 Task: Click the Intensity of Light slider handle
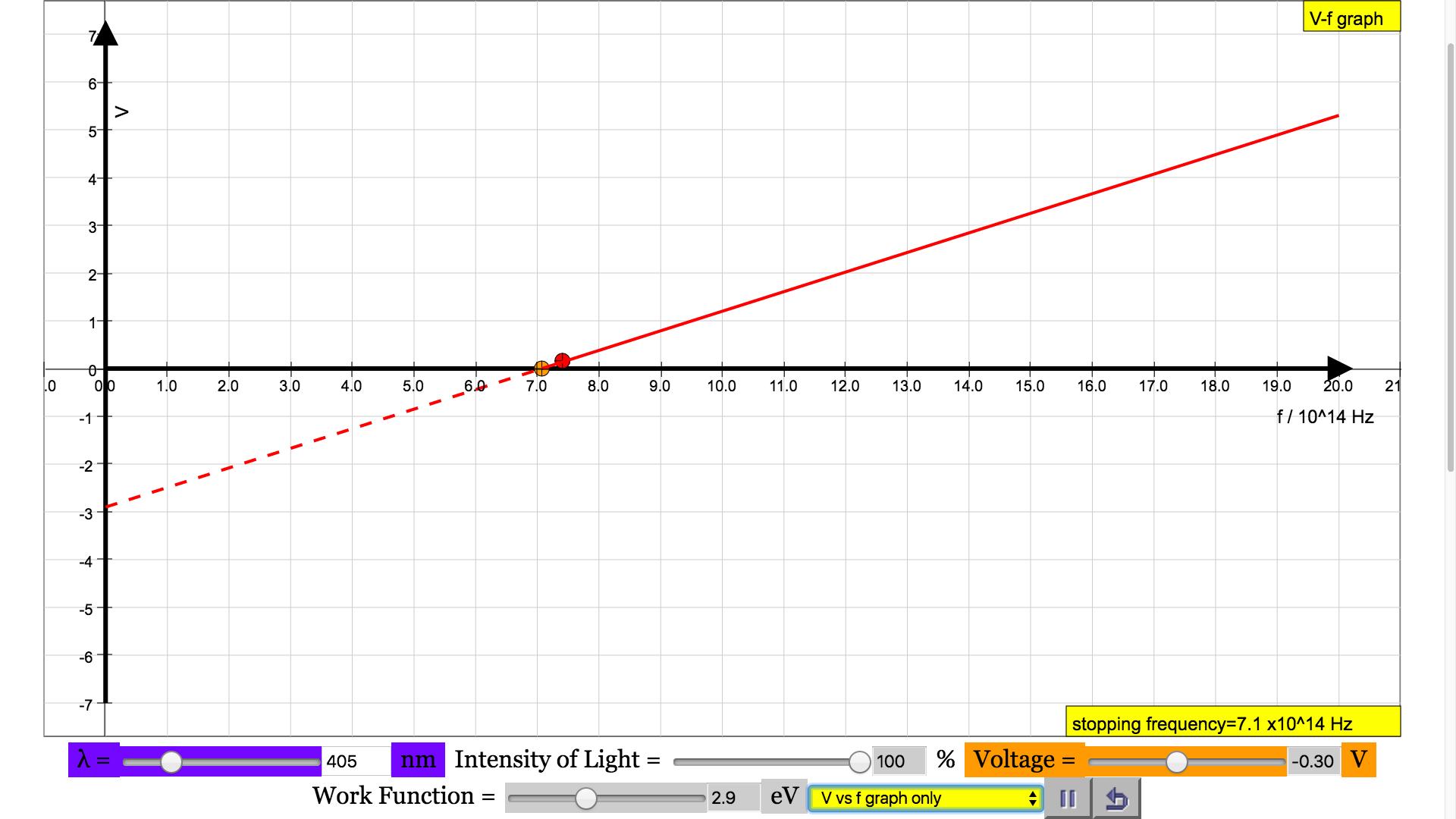(859, 761)
